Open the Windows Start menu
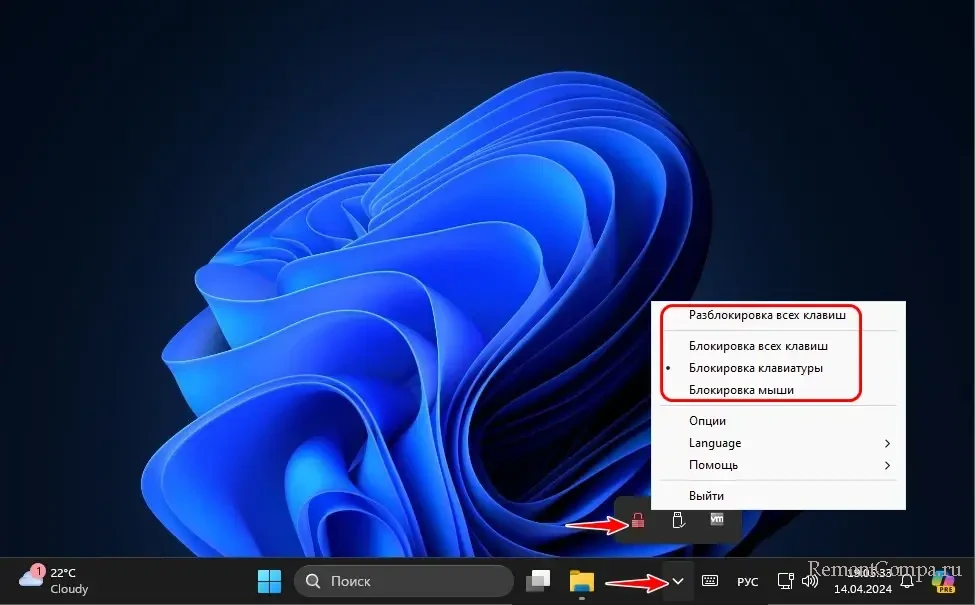The image size is (975, 605). [x=269, y=581]
